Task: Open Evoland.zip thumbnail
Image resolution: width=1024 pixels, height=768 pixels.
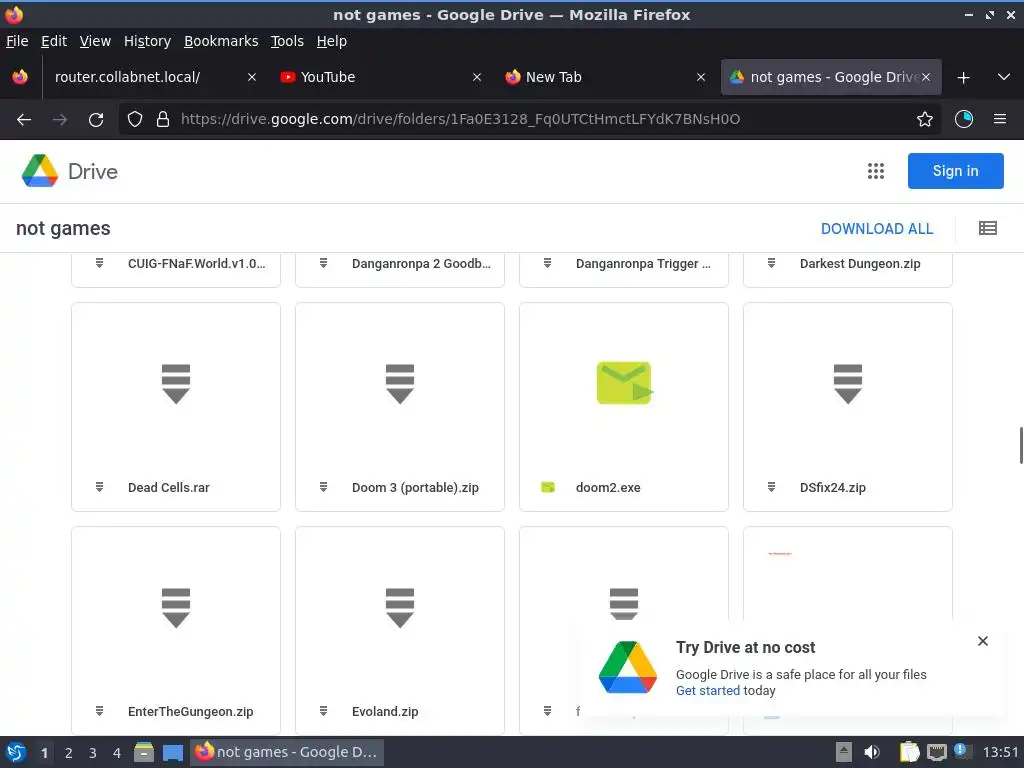Action: [400, 608]
